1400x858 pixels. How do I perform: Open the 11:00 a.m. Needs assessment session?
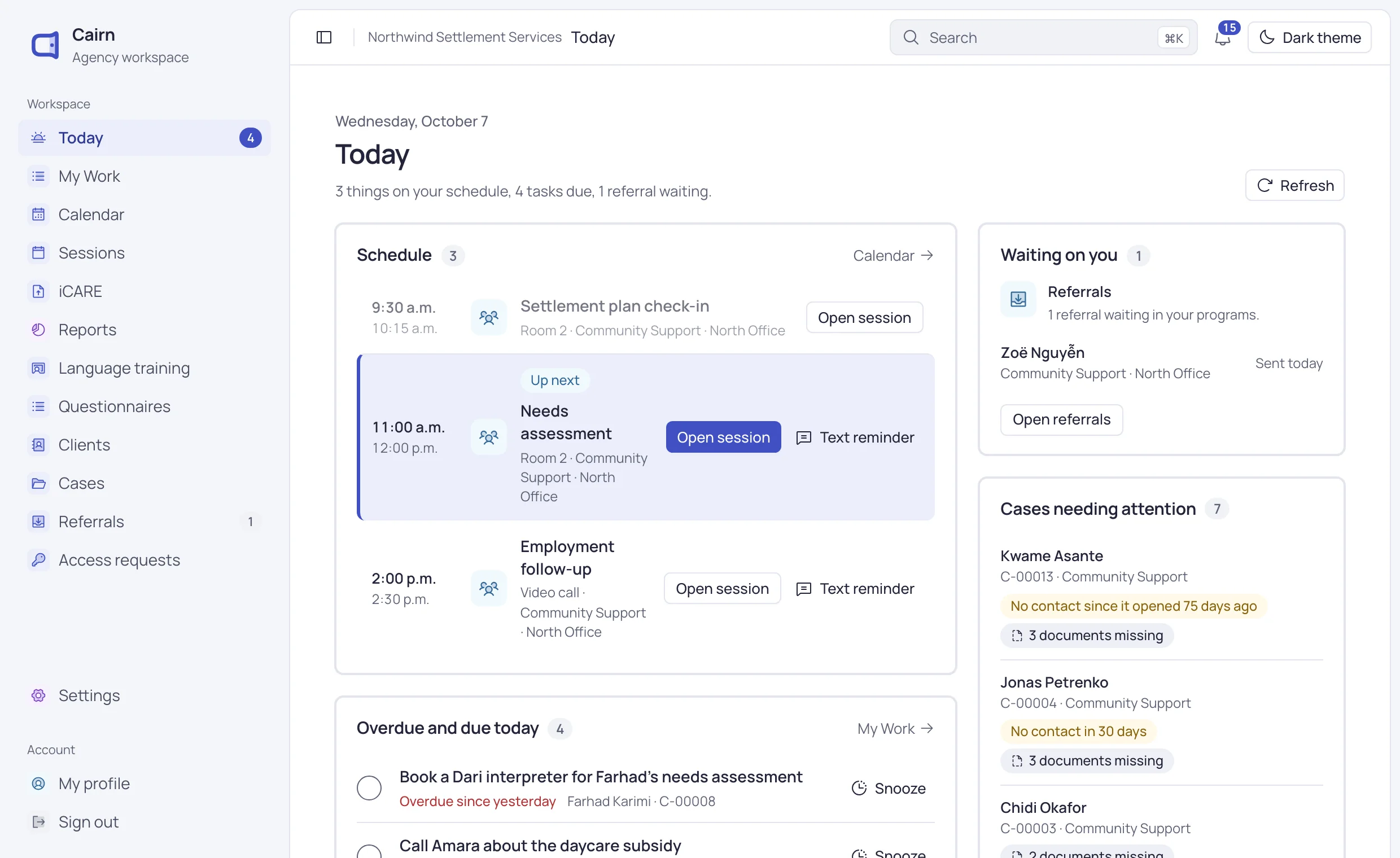click(x=723, y=437)
